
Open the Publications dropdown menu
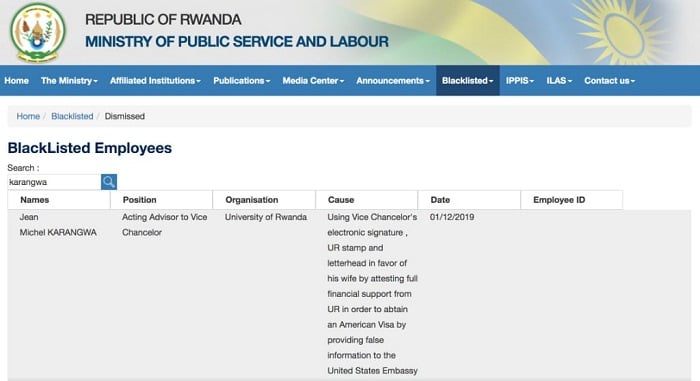tap(242, 81)
